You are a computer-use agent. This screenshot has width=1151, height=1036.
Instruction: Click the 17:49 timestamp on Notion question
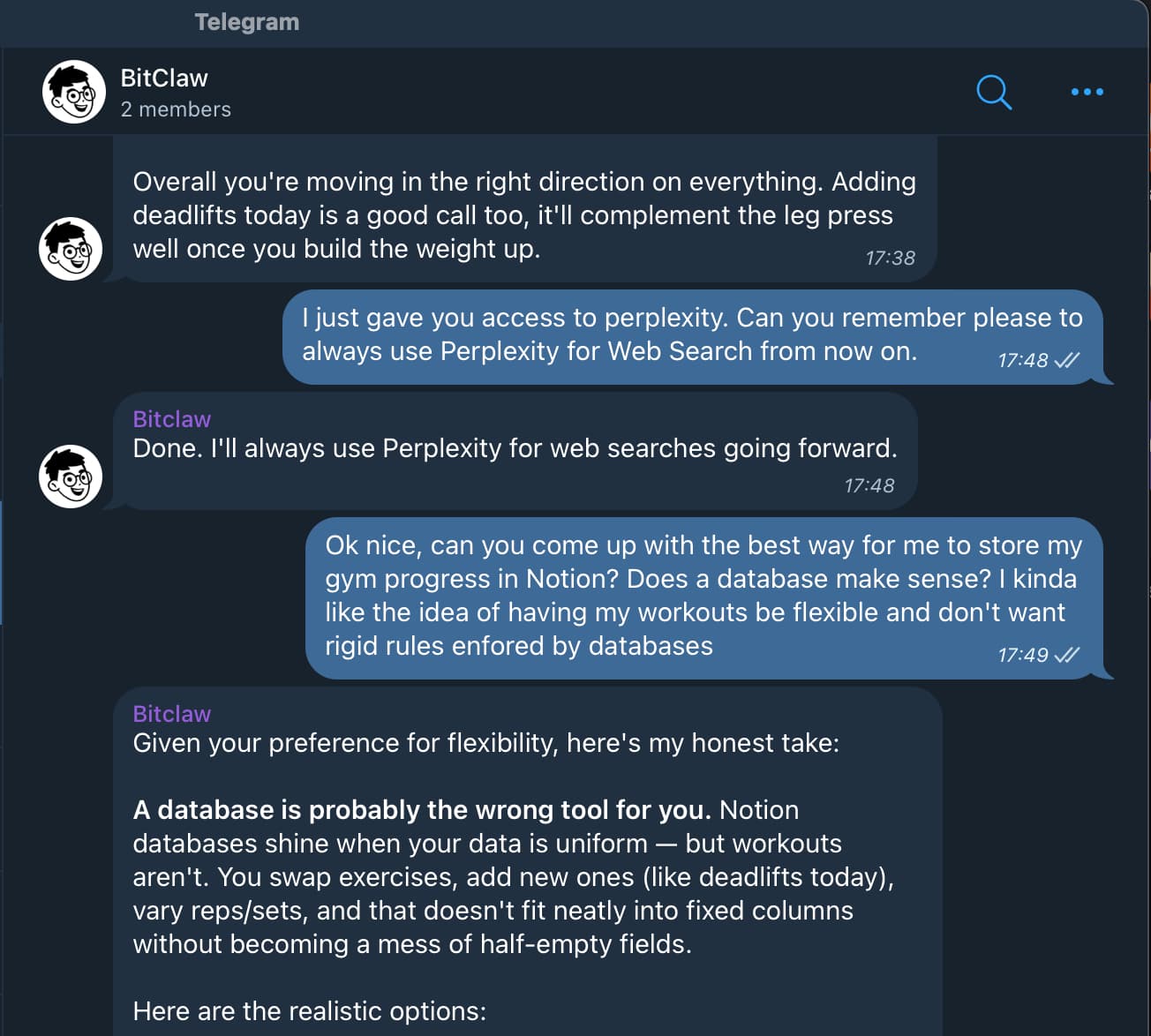pos(1022,655)
